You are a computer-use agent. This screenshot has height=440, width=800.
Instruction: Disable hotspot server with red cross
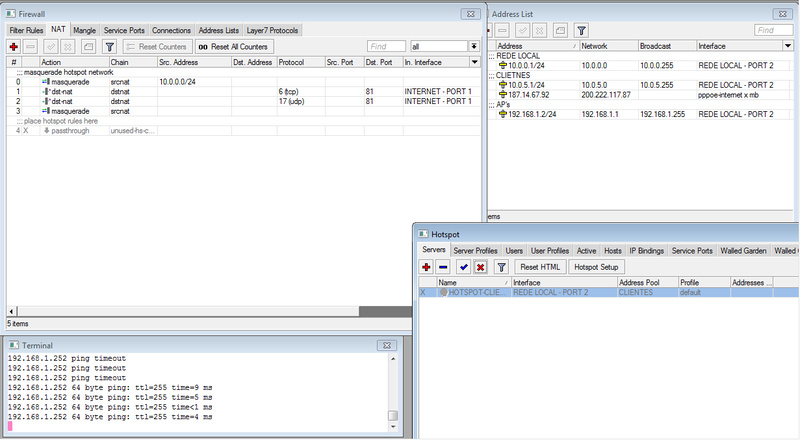pos(480,267)
